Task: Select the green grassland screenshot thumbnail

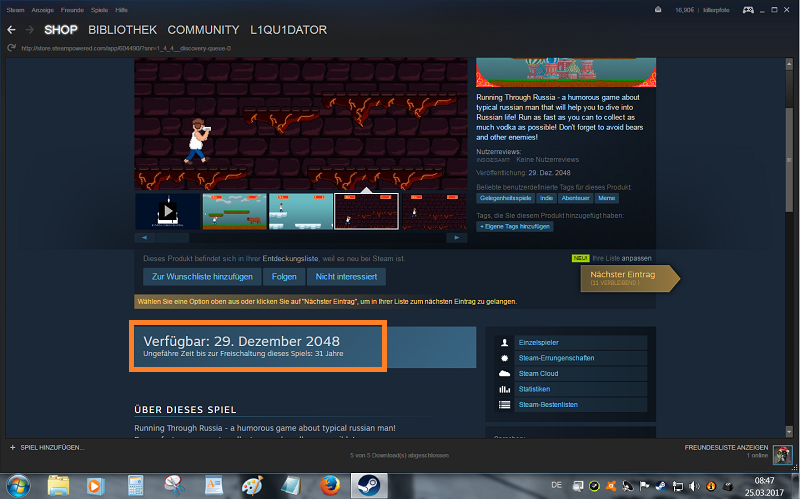Action: click(x=235, y=211)
